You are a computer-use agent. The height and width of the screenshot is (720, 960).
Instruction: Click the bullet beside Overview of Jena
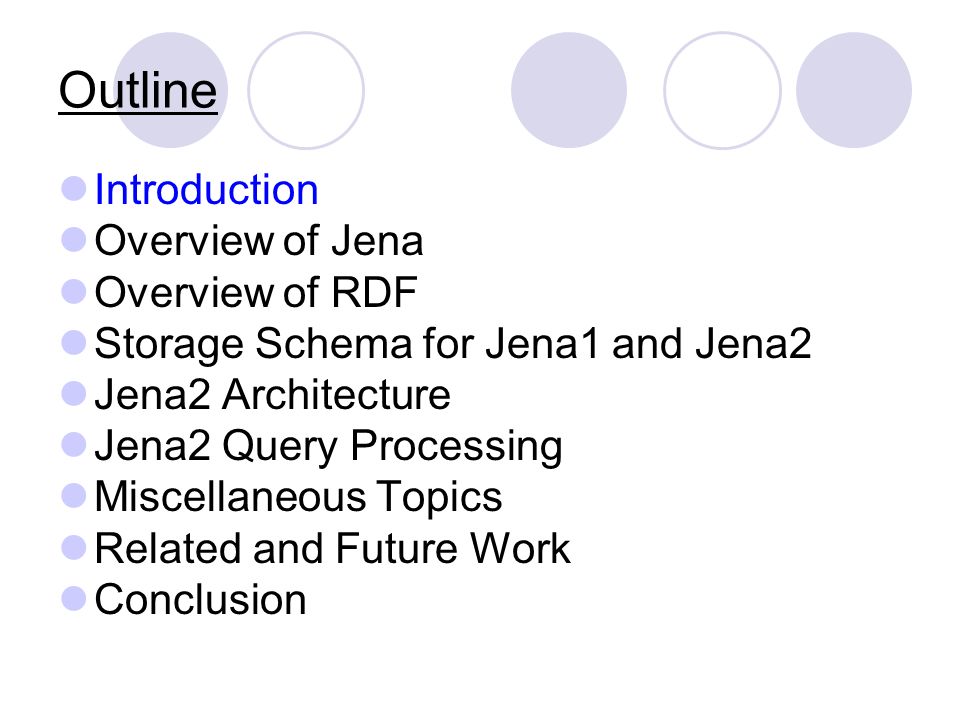(73, 240)
